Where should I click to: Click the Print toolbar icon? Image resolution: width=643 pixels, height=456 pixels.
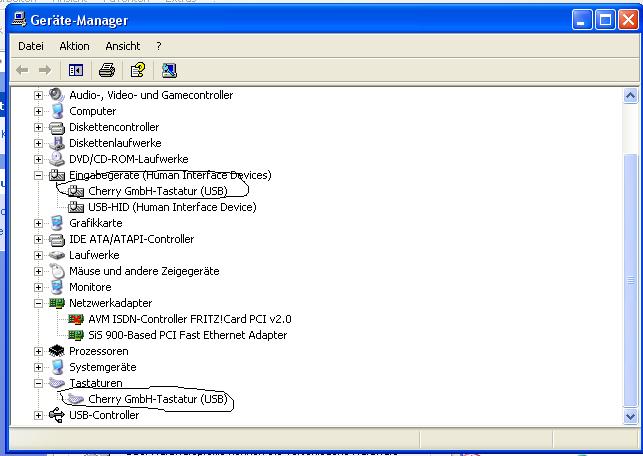coord(107,70)
